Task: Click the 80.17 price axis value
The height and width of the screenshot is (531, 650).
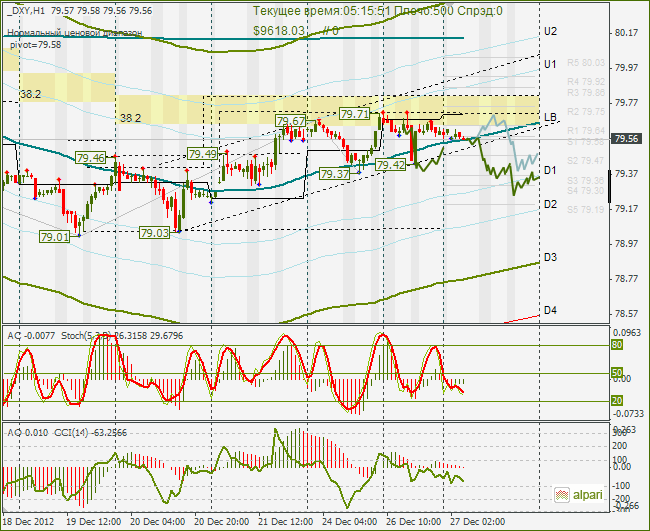Action: pos(626,32)
